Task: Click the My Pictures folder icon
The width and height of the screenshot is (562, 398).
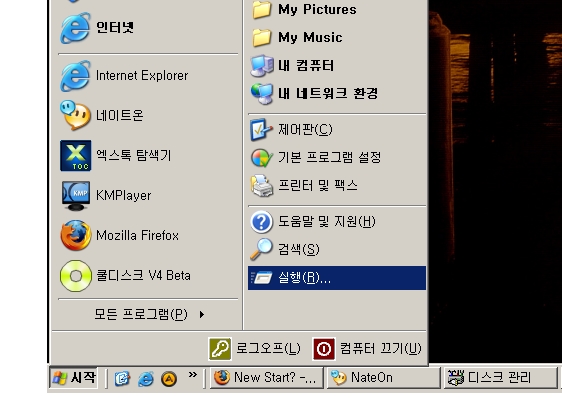Action: pyautogui.click(x=262, y=10)
